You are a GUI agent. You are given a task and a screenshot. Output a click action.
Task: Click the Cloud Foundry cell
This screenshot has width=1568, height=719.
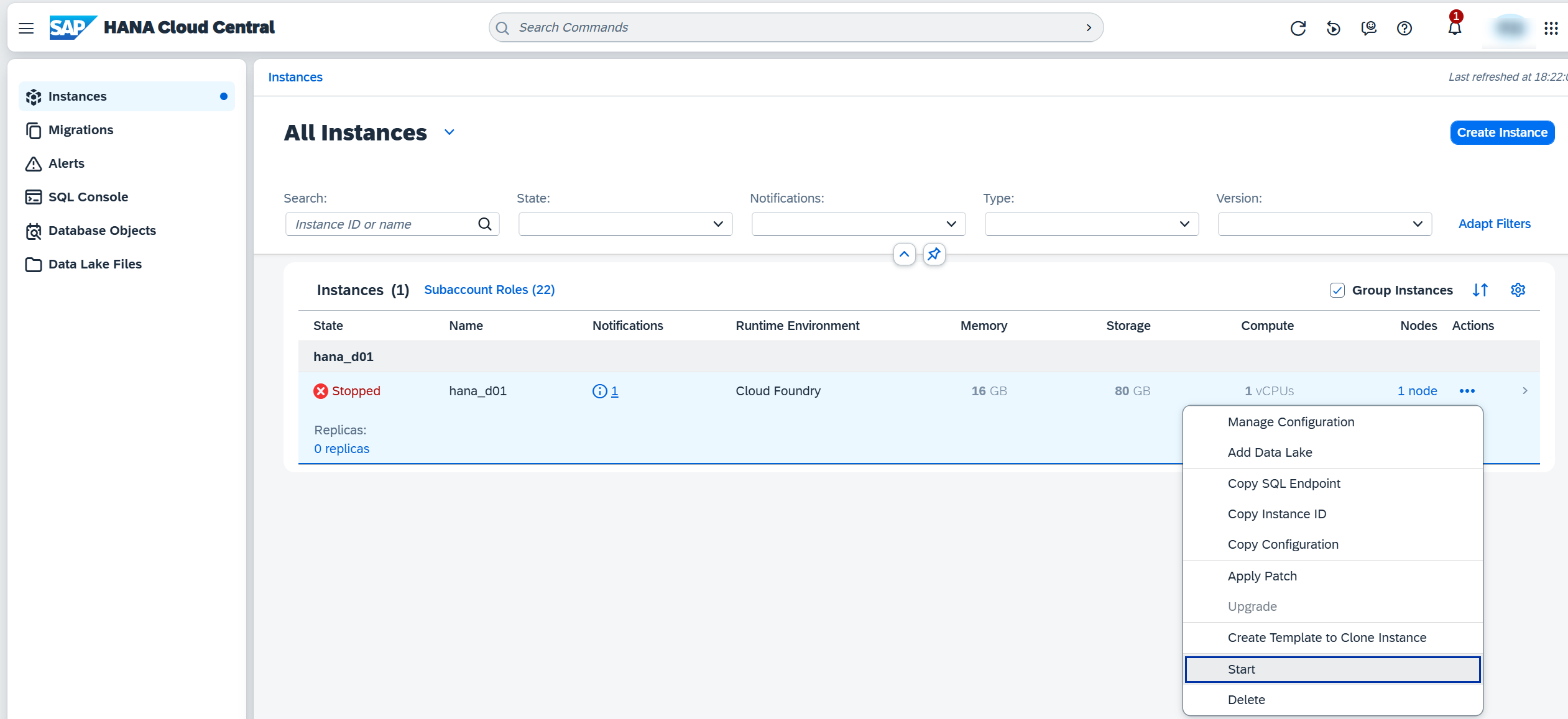778,391
